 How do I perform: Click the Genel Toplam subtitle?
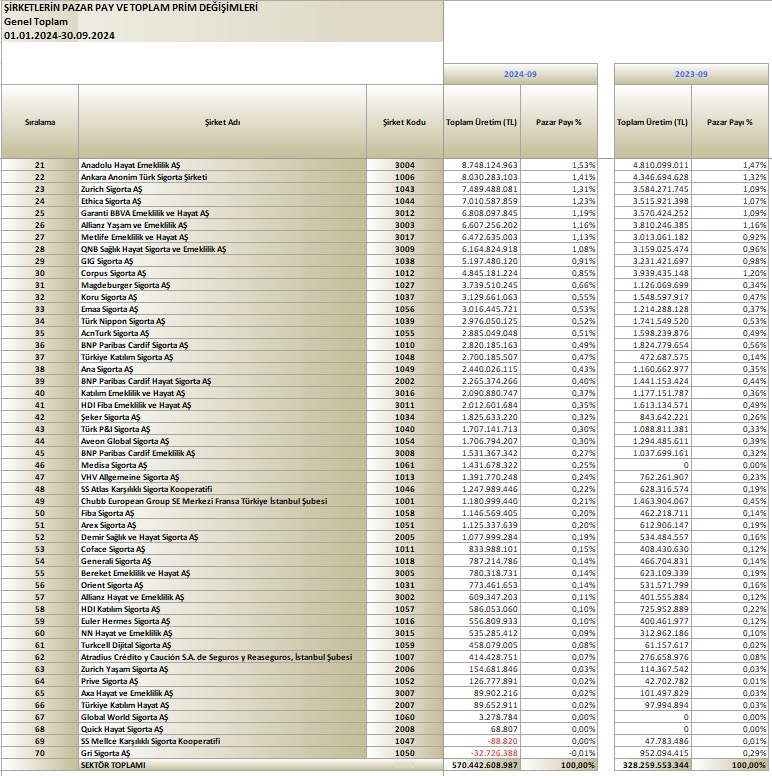36,22
